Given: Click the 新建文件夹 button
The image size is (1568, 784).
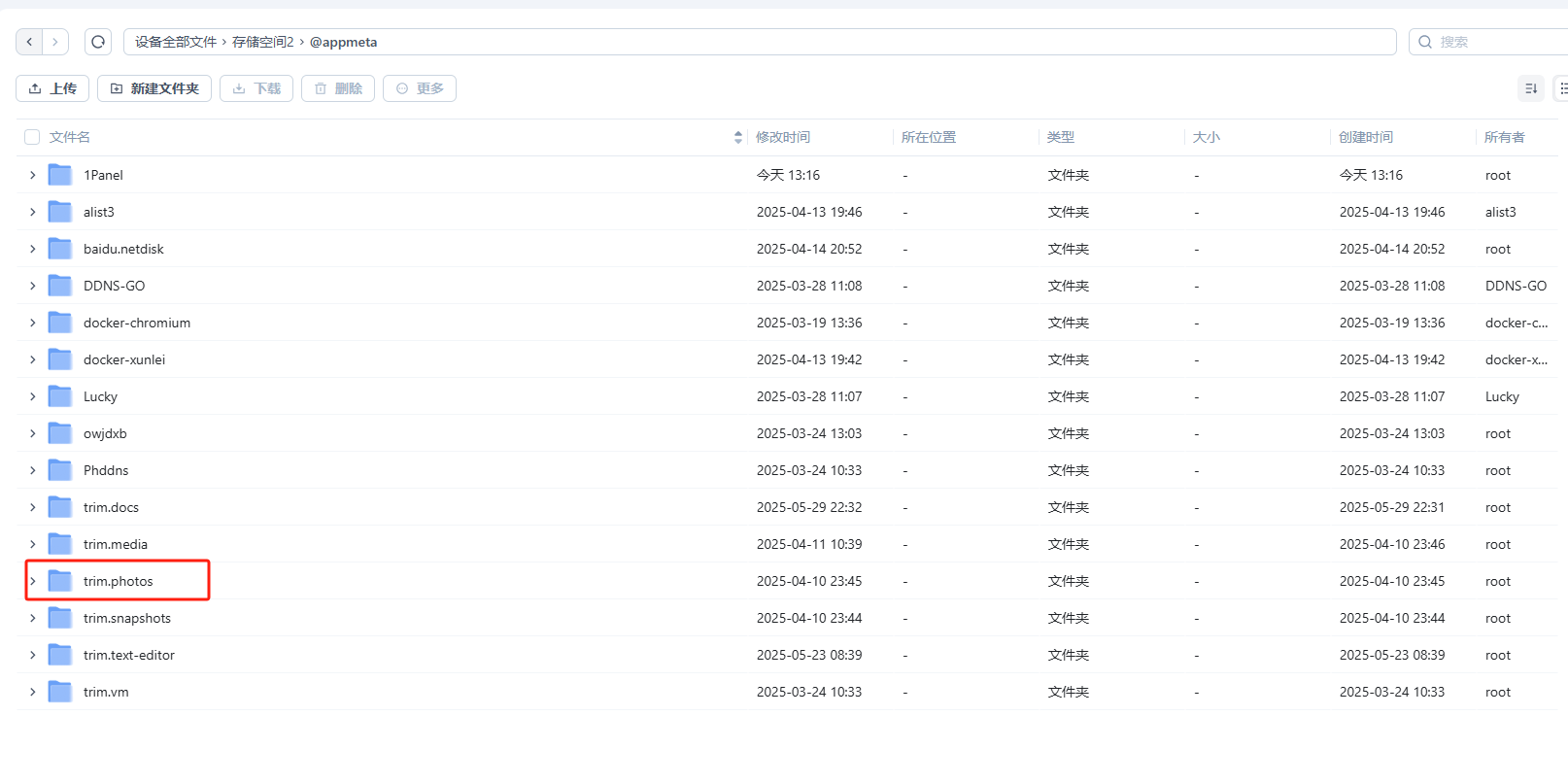Looking at the screenshot, I should click(x=154, y=88).
